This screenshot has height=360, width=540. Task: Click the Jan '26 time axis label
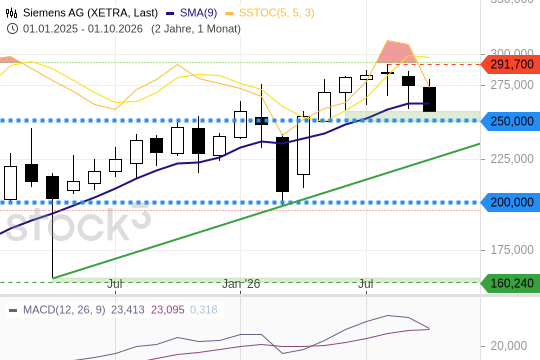pos(241,284)
